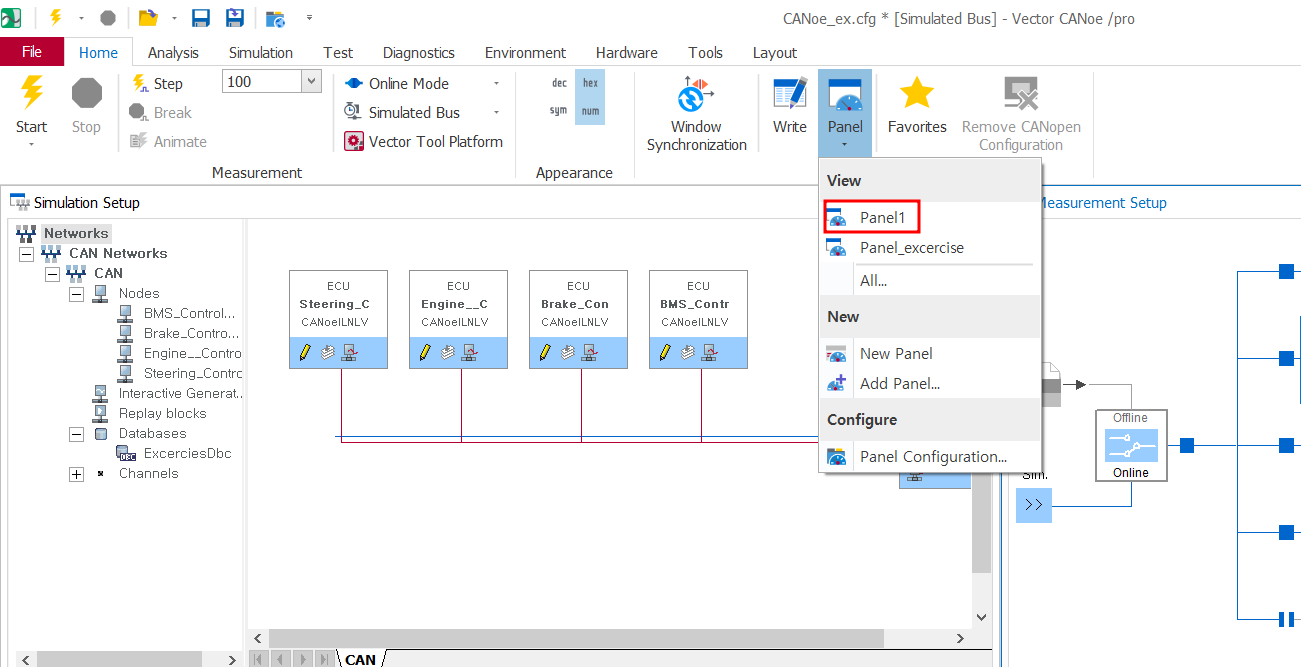Select Panel_excercise from the View menu

coord(930,248)
